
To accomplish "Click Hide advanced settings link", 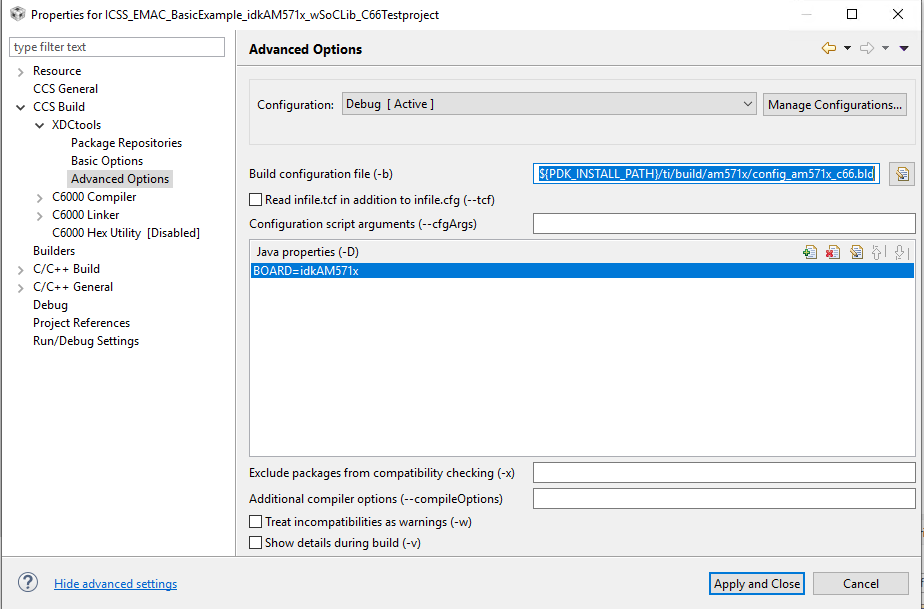I will tap(116, 584).
